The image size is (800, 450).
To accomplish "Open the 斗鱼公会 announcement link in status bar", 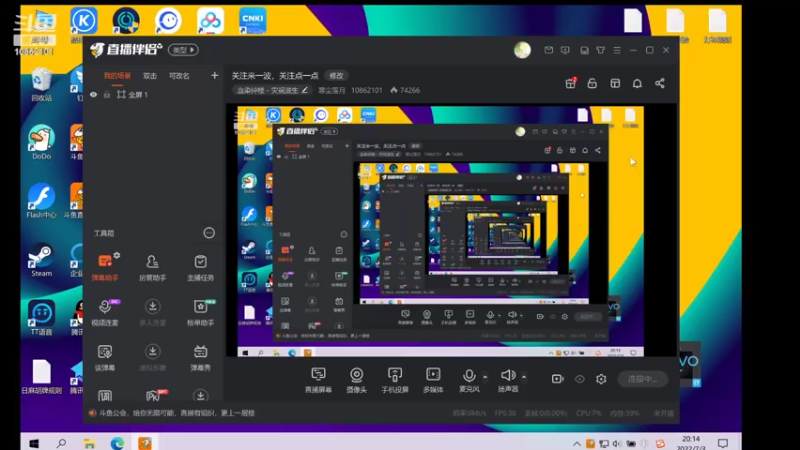I will [177, 413].
